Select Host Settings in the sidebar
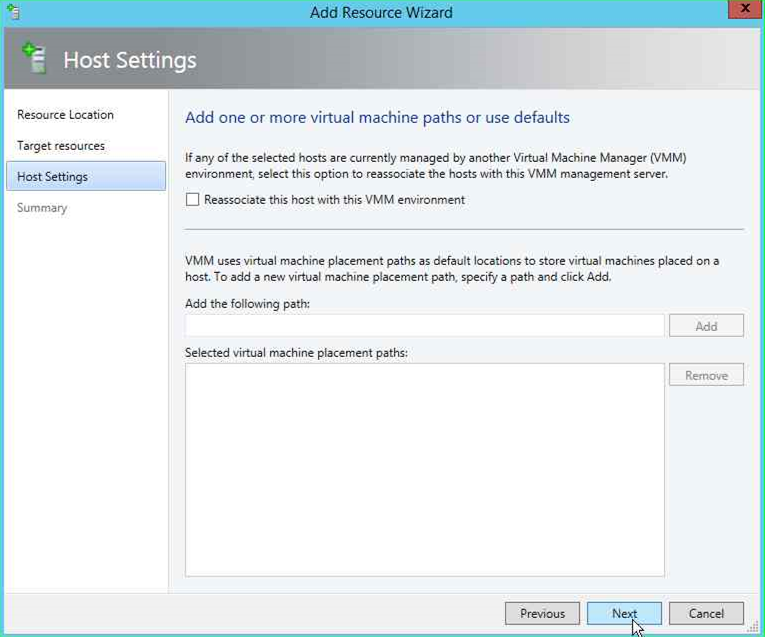Screen dimensions: 765x637 pos(53,177)
